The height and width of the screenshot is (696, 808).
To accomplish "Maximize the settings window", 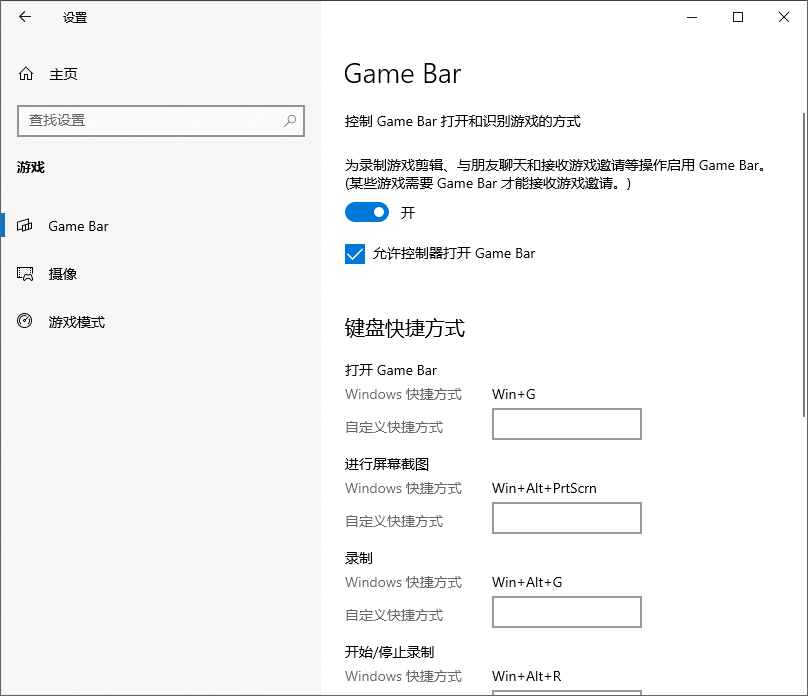I will point(738,17).
